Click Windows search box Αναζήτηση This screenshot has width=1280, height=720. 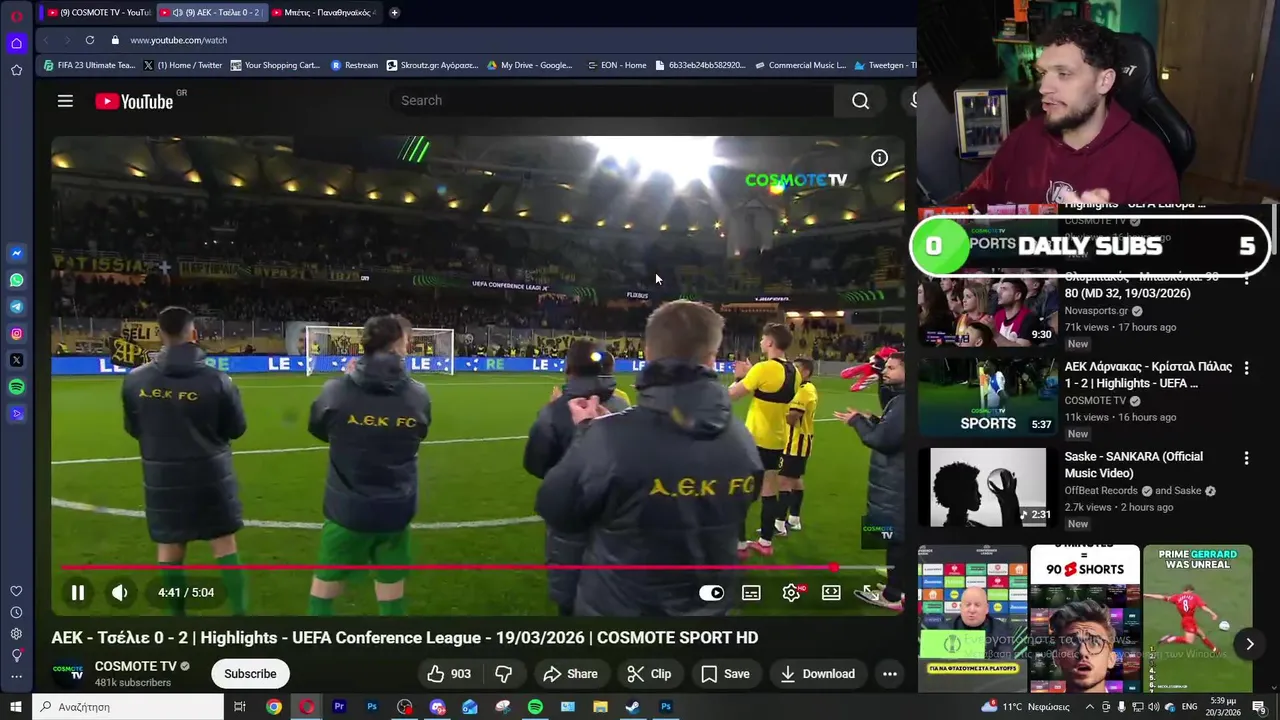[x=128, y=707]
